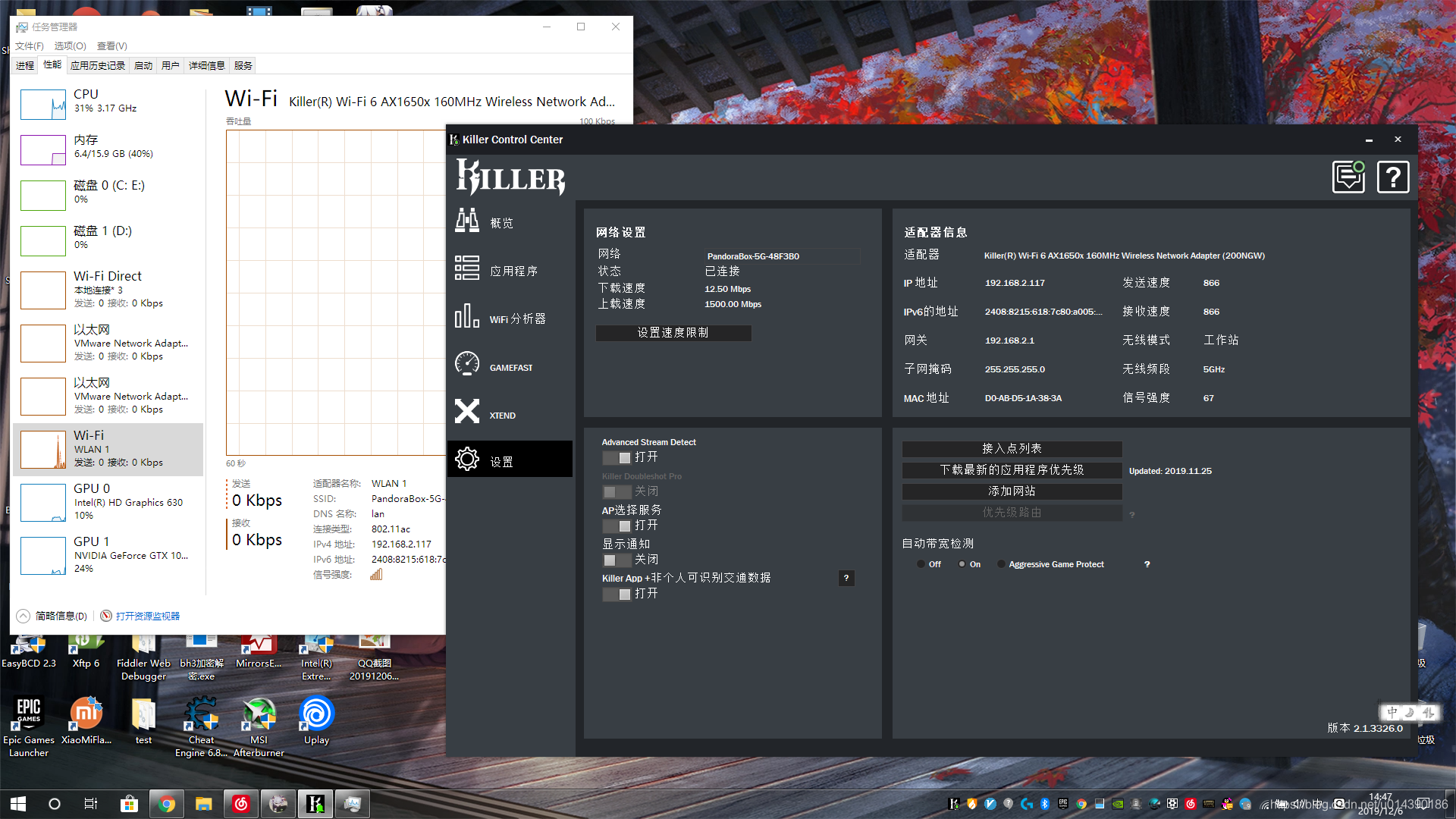Navigate to 应用程序 section in Killer

click(x=512, y=270)
